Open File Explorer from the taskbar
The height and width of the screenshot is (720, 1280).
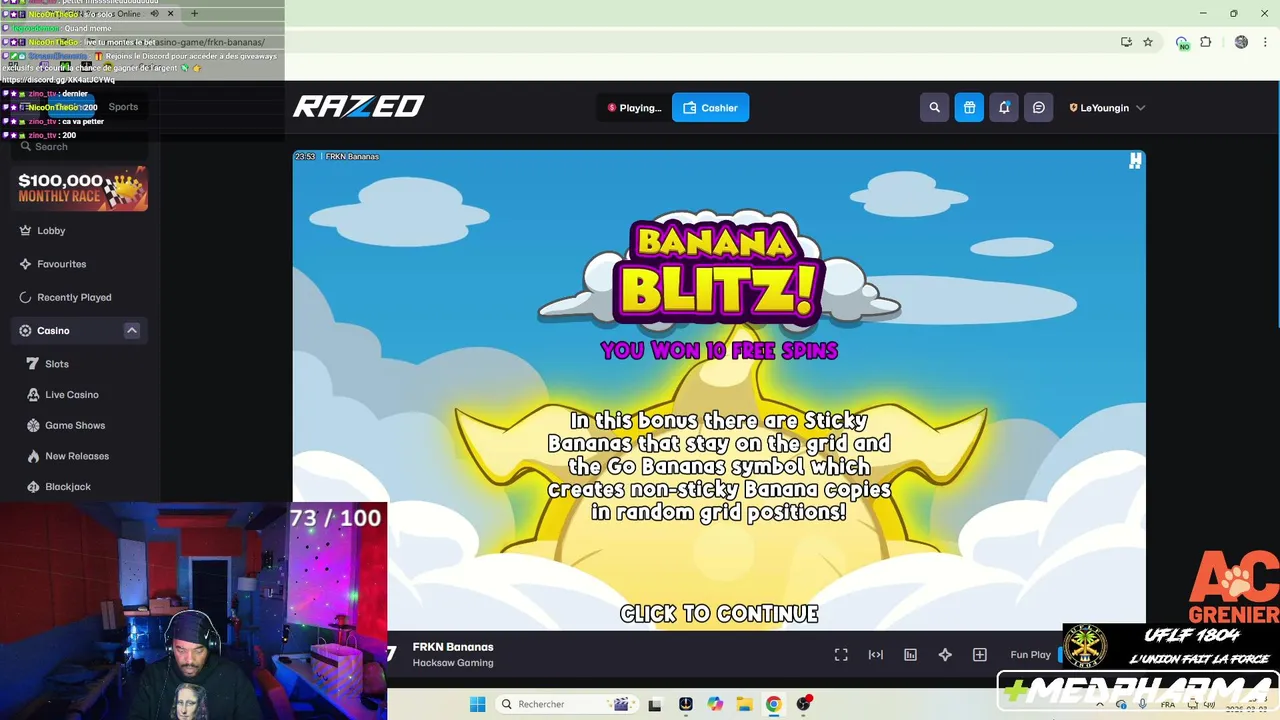[x=744, y=704]
